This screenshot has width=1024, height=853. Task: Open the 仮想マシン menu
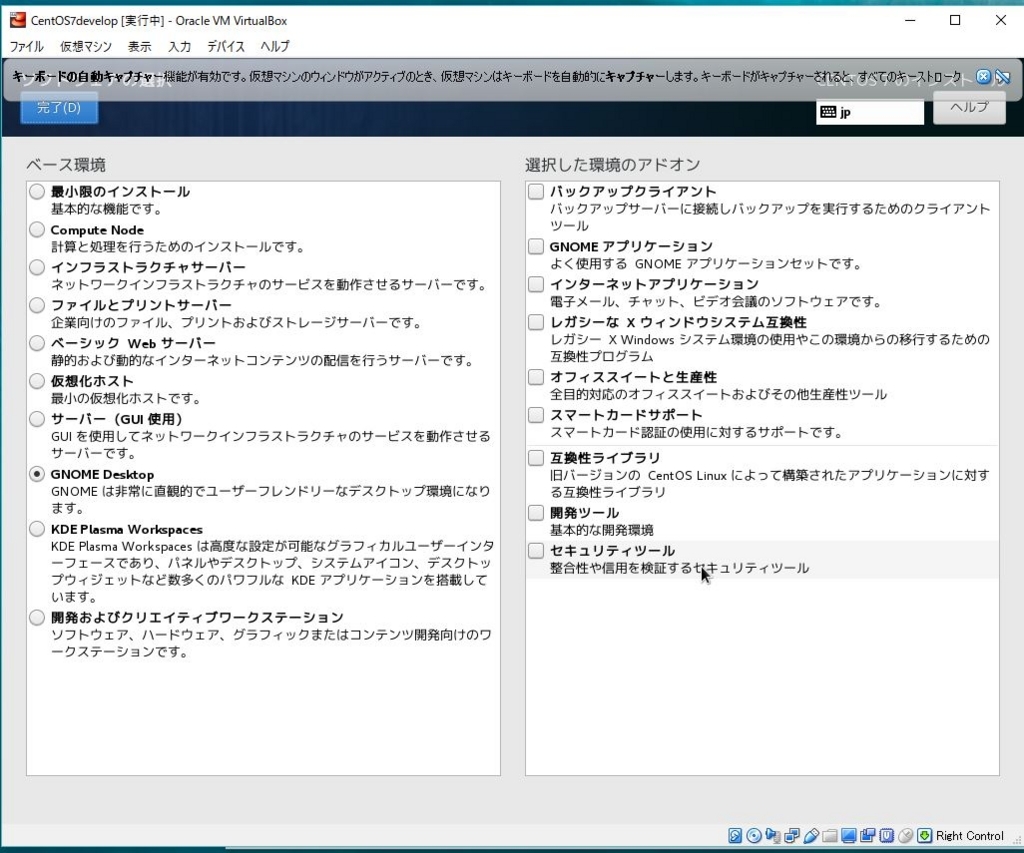86,46
